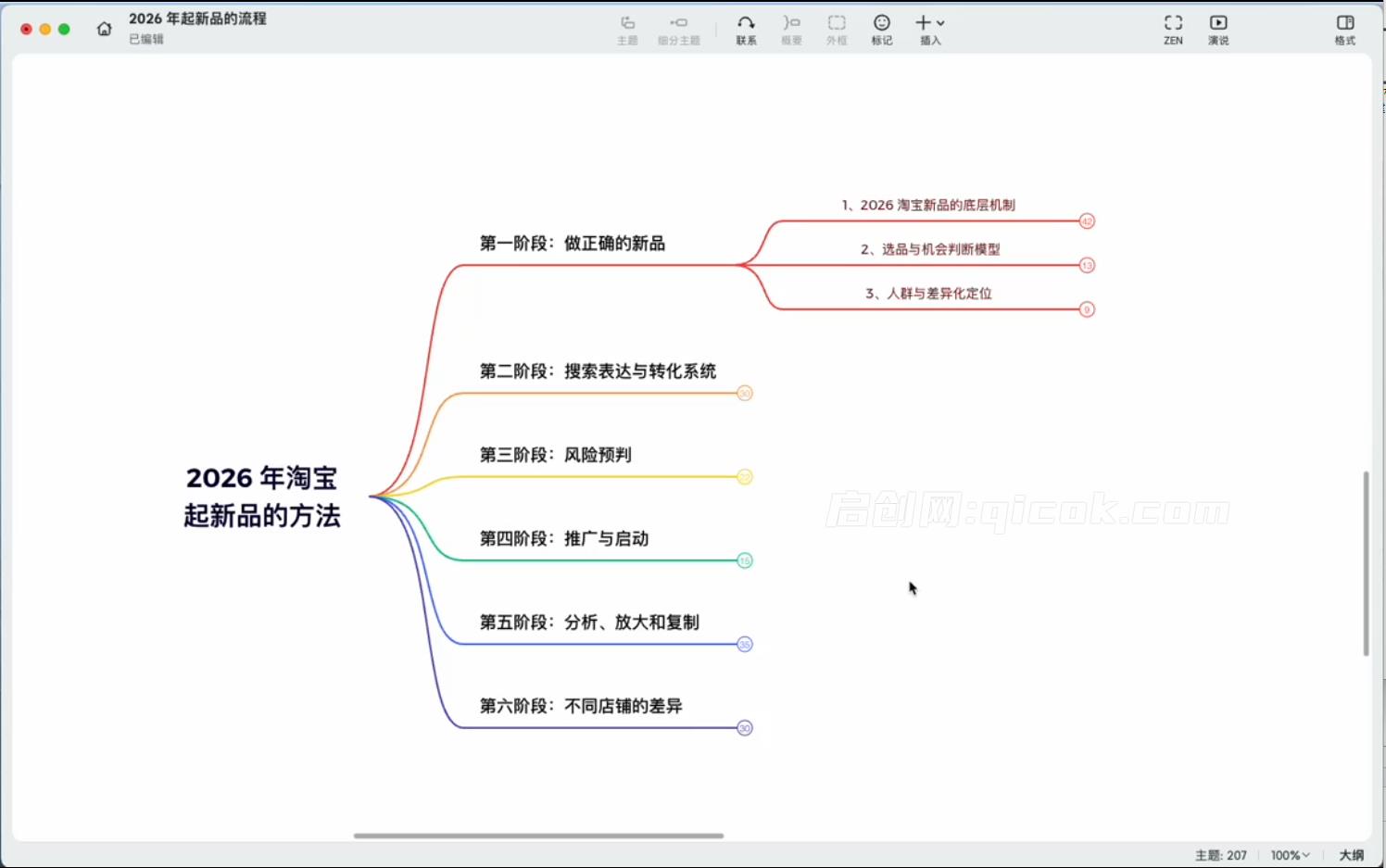Select subtopic 1、2026 淘宝新品的底层机制

pos(928,205)
